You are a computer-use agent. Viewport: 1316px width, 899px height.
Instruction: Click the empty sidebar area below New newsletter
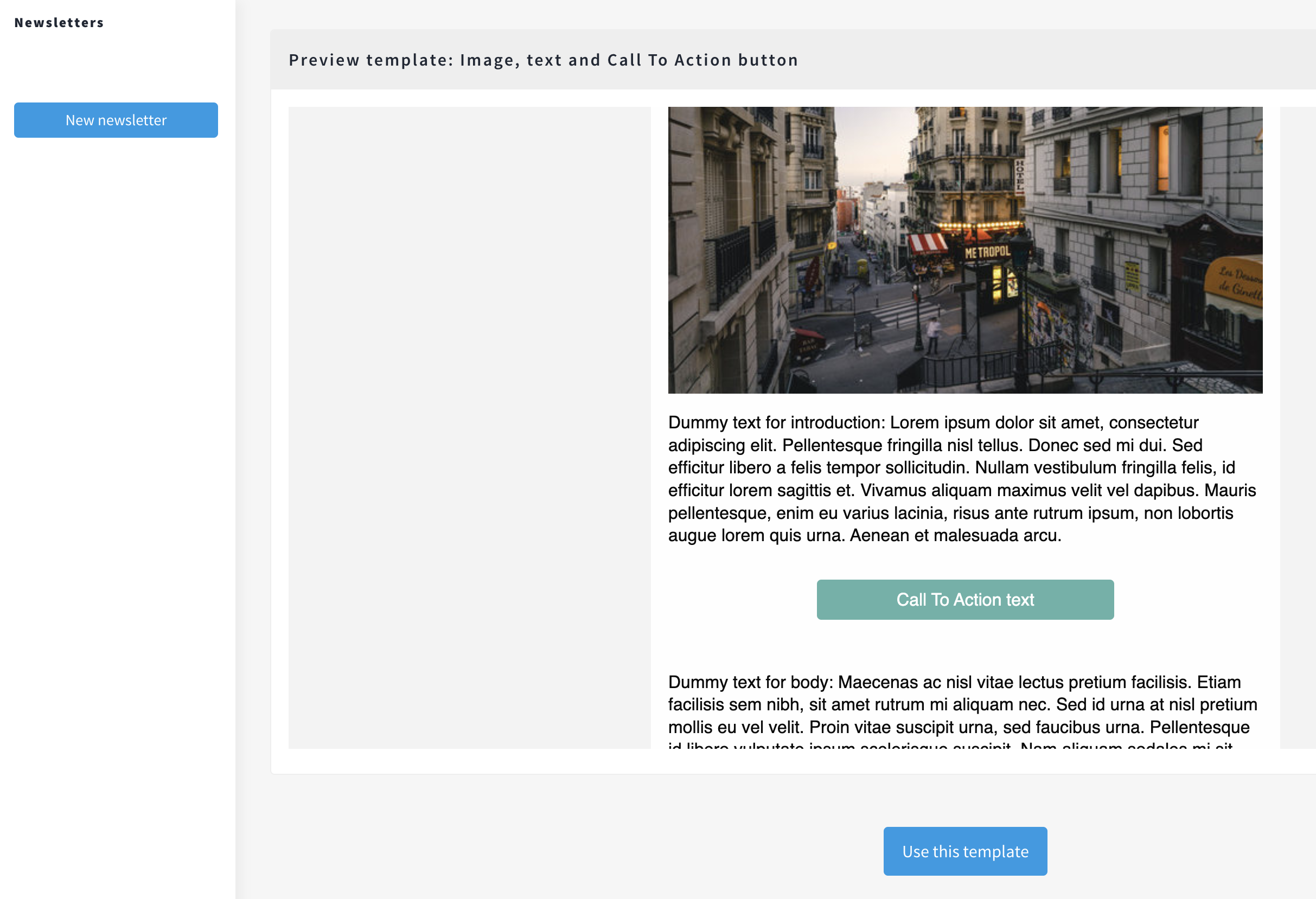coord(116,453)
